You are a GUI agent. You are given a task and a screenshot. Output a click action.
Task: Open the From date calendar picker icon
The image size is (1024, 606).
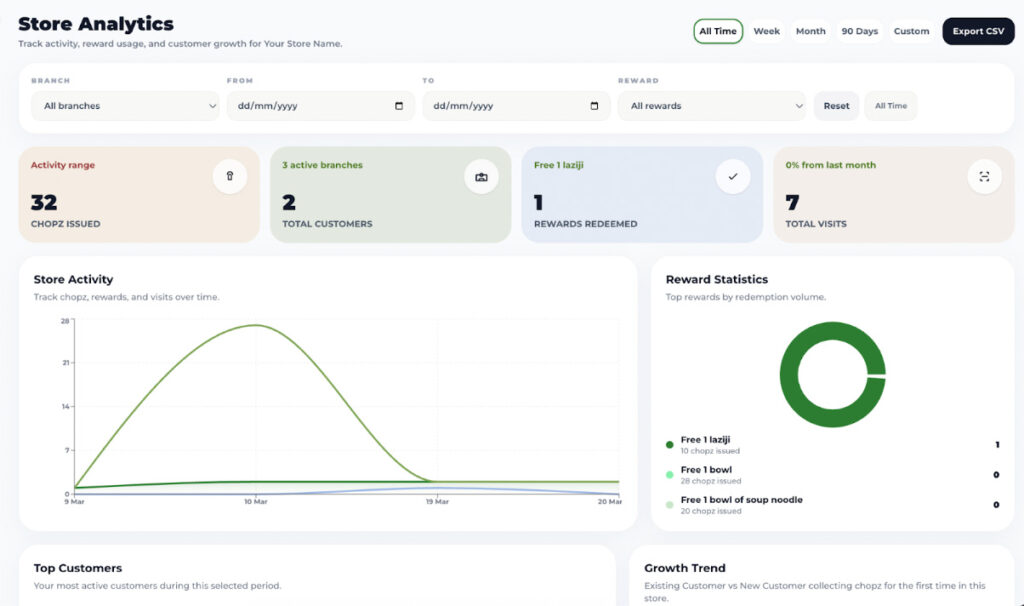(x=399, y=106)
